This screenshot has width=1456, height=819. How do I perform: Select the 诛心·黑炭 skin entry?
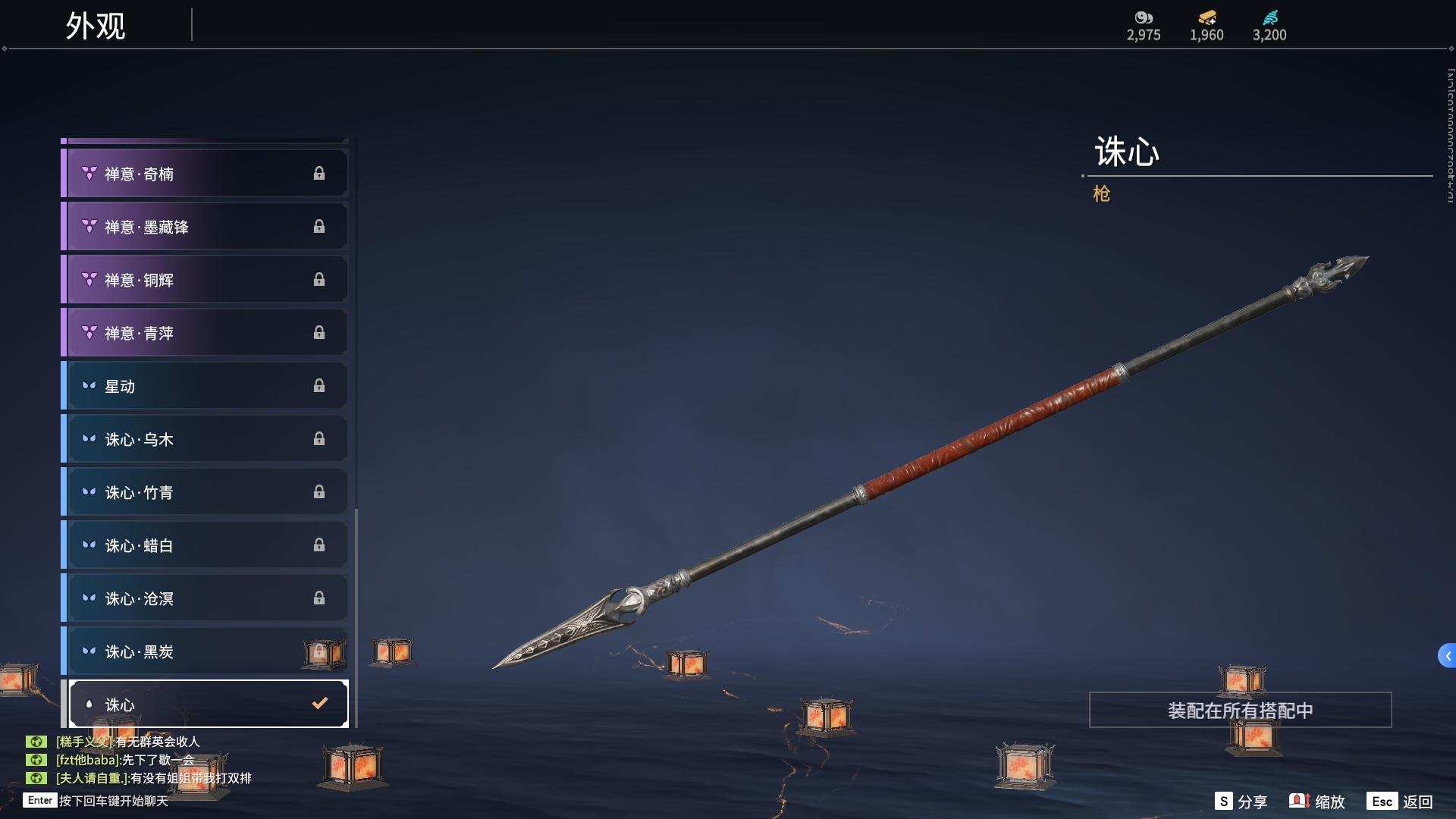(x=205, y=651)
